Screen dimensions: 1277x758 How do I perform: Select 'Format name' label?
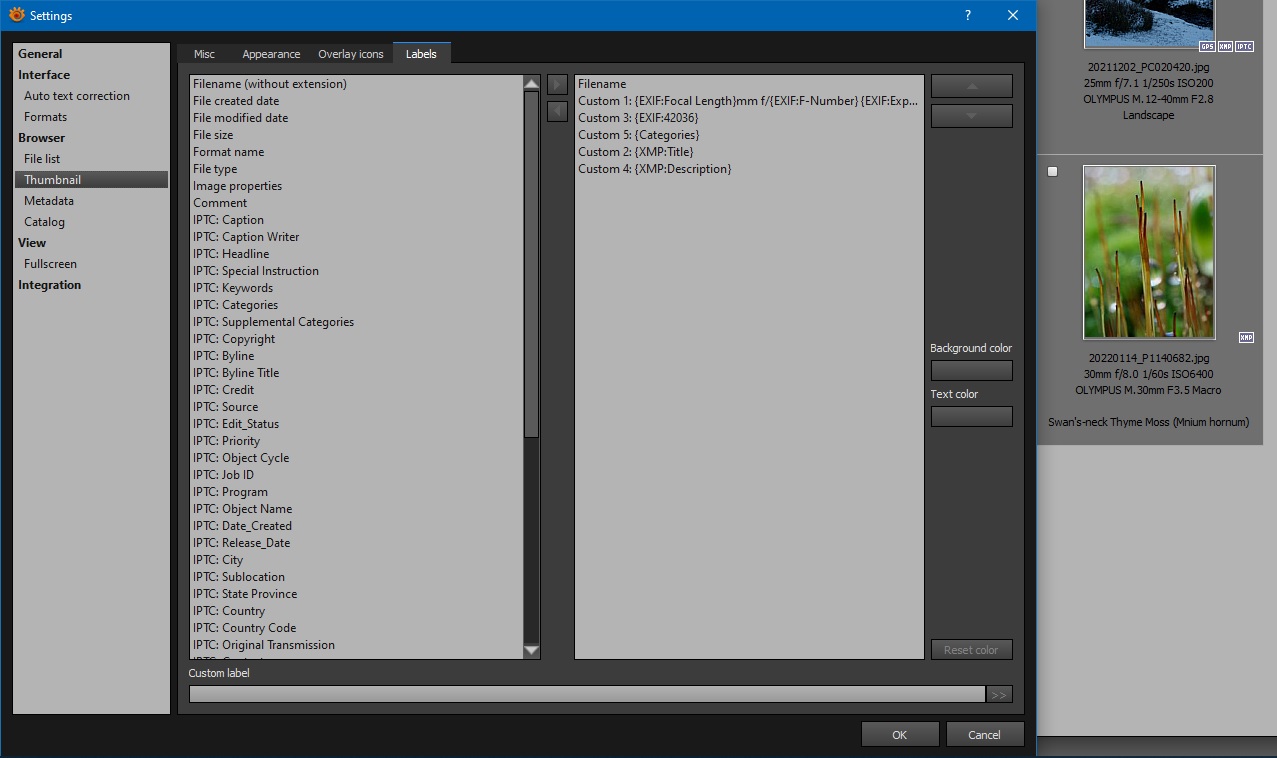point(229,152)
